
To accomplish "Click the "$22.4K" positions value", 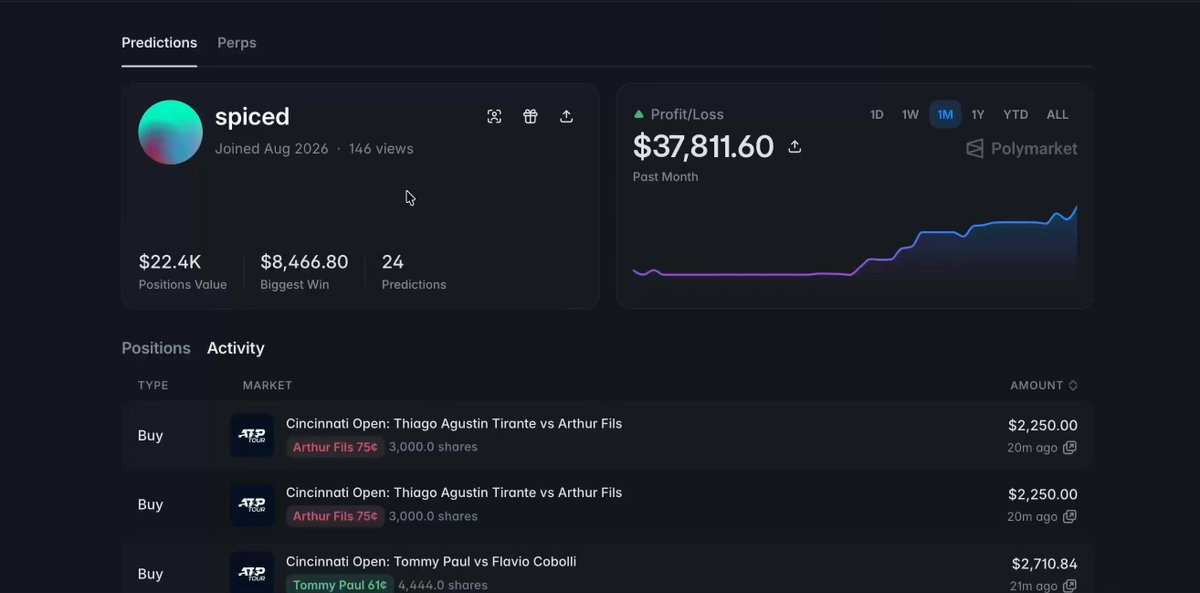I will point(170,262).
